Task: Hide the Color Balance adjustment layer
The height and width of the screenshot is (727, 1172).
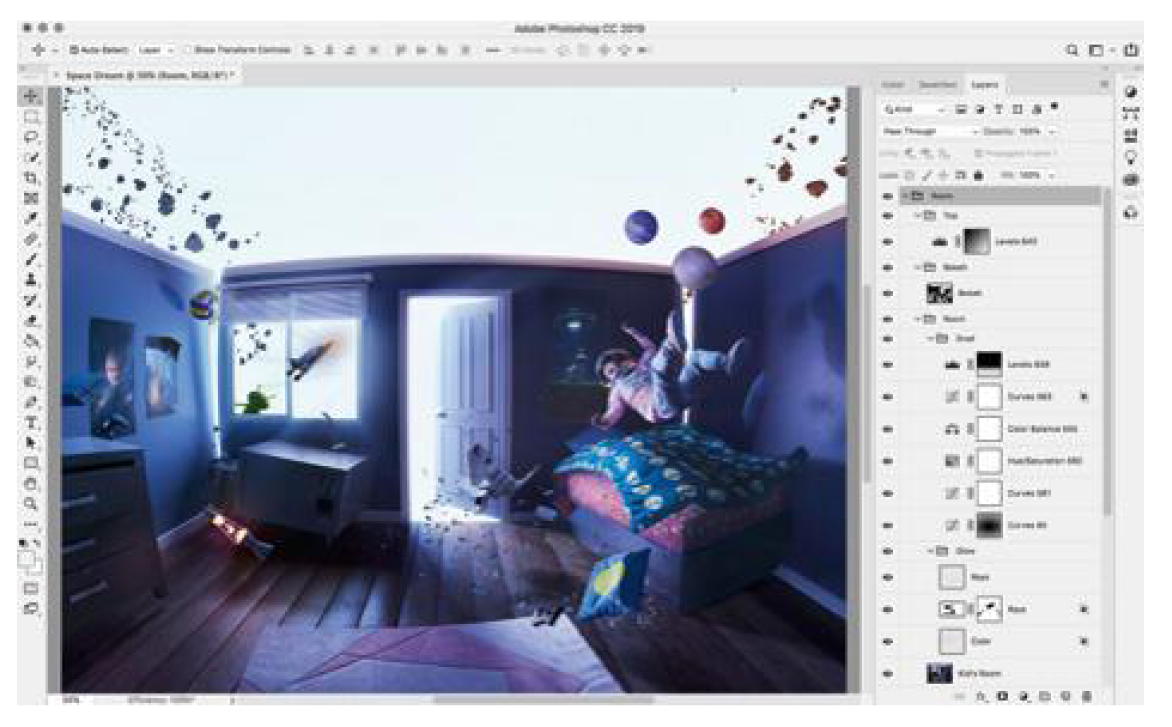Action: (888, 430)
